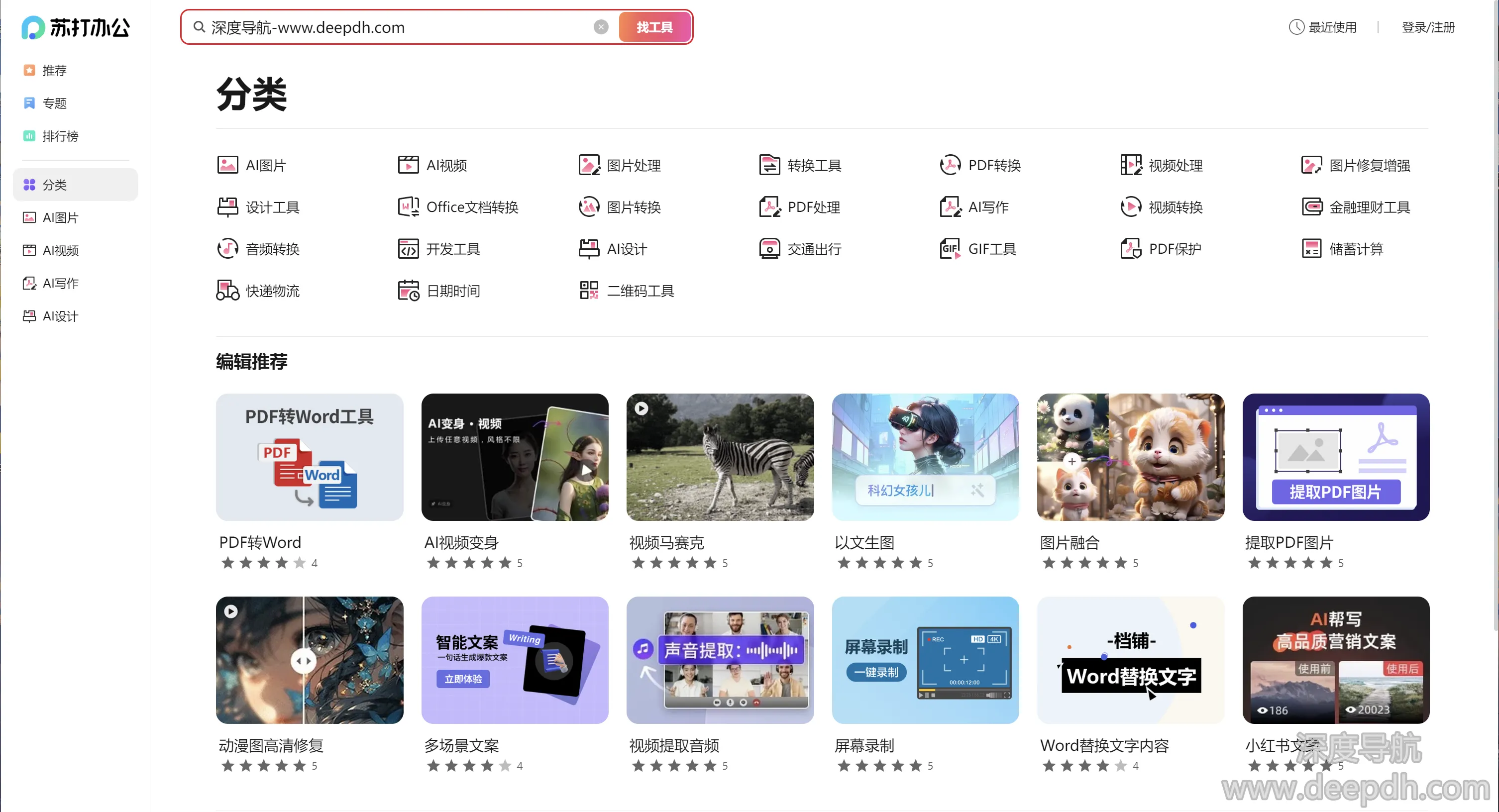Clear the search box with X
1499x812 pixels.
click(x=601, y=27)
